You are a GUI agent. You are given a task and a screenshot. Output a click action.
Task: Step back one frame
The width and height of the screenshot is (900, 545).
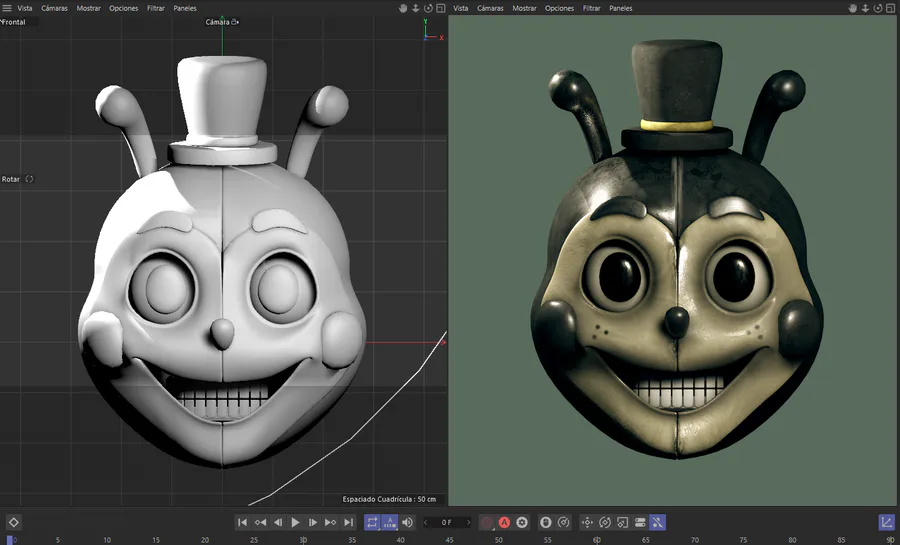click(278, 522)
